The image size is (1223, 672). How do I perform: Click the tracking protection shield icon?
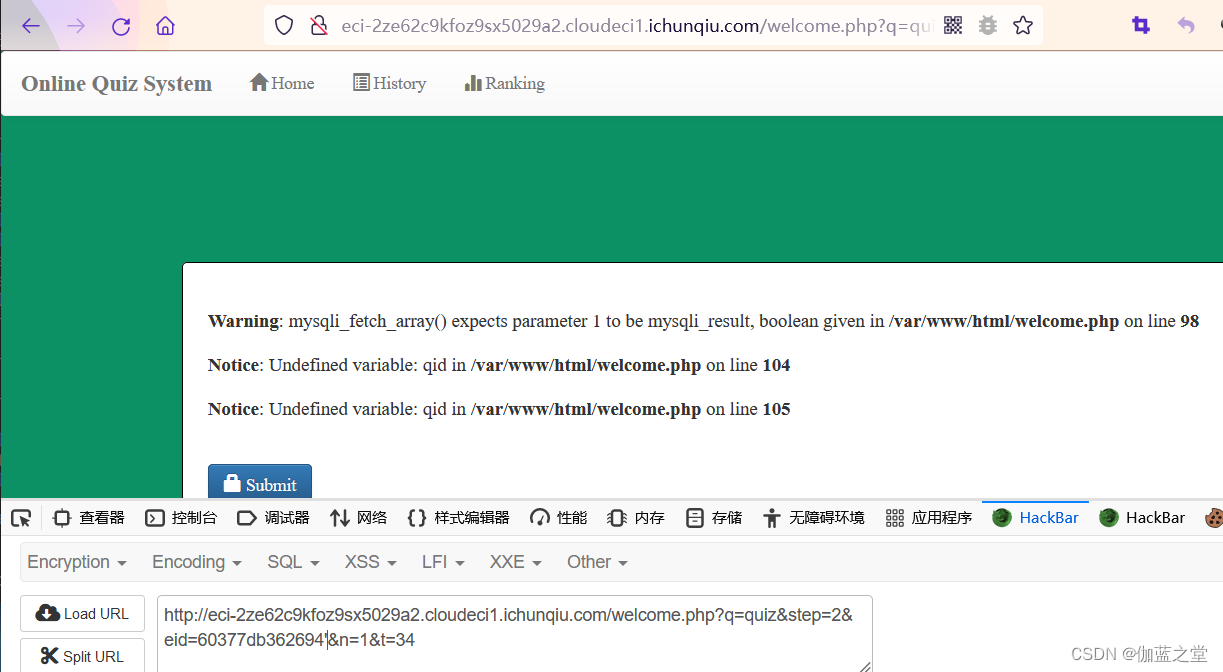point(283,25)
